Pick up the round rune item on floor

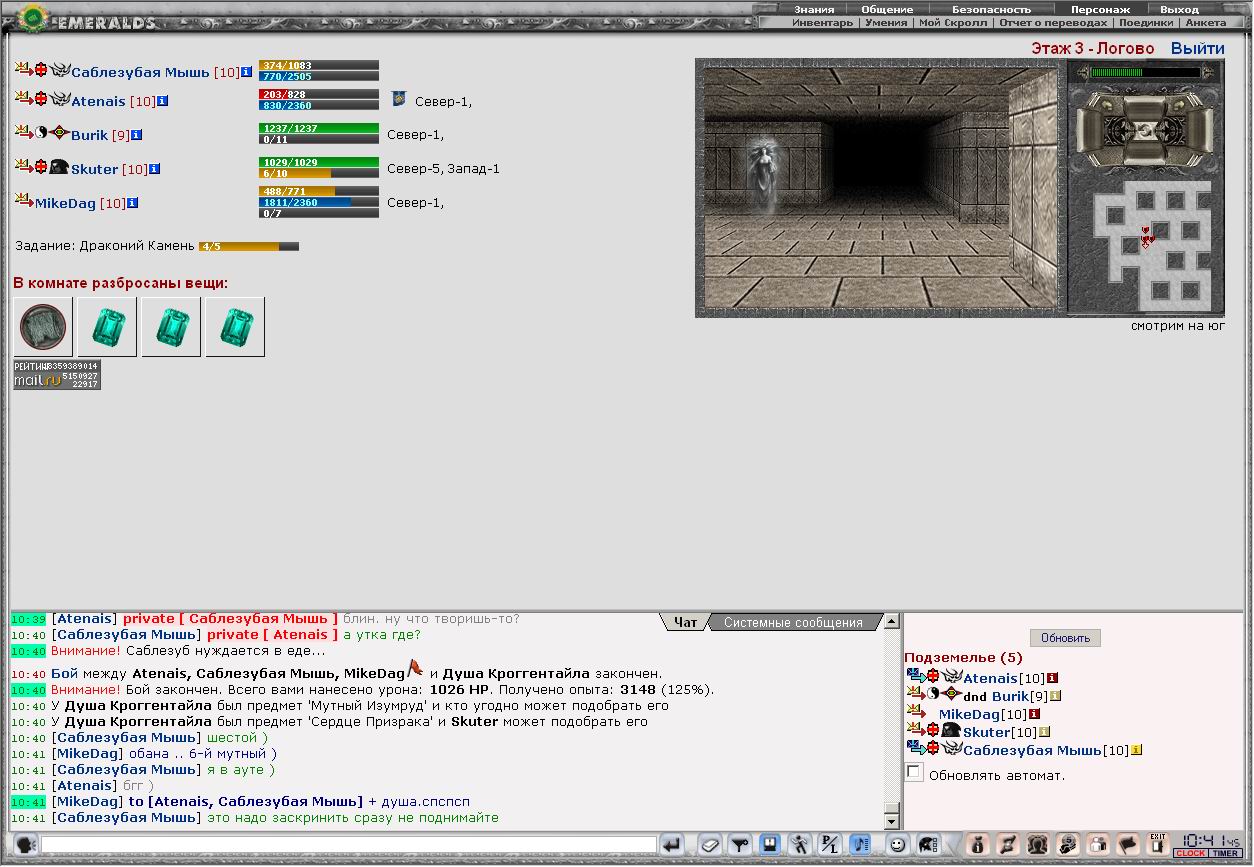click(x=43, y=326)
